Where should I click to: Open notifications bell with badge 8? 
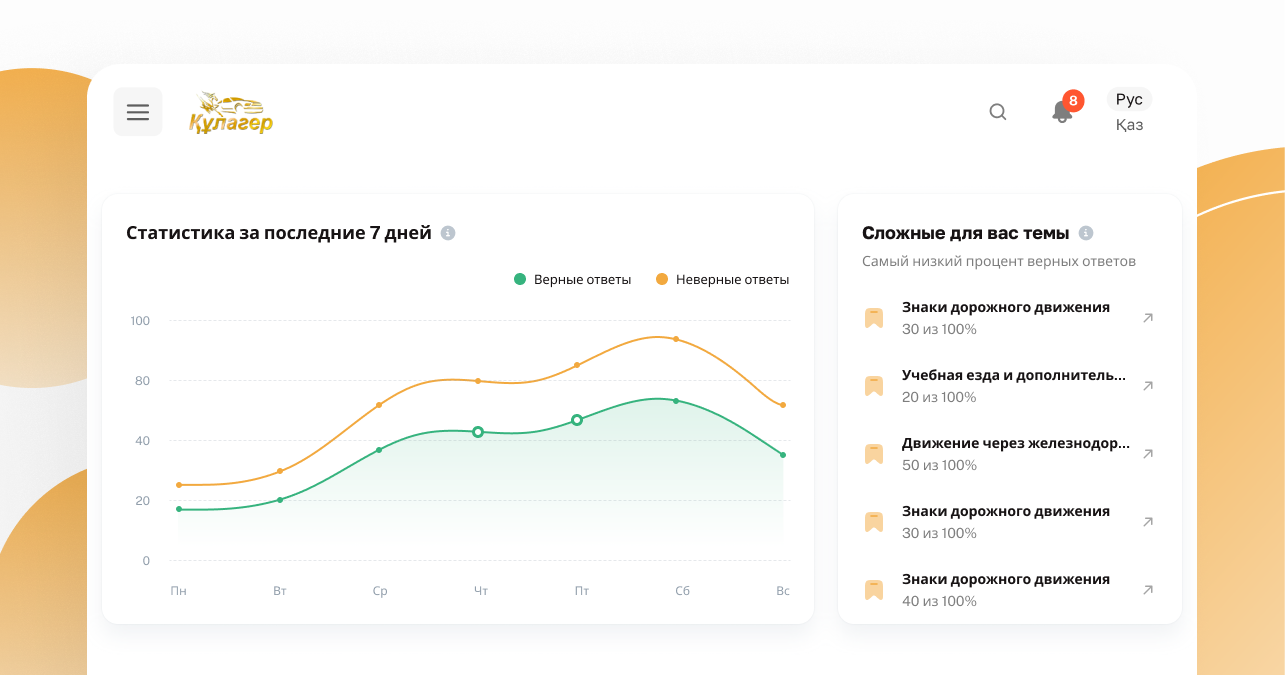(1062, 111)
